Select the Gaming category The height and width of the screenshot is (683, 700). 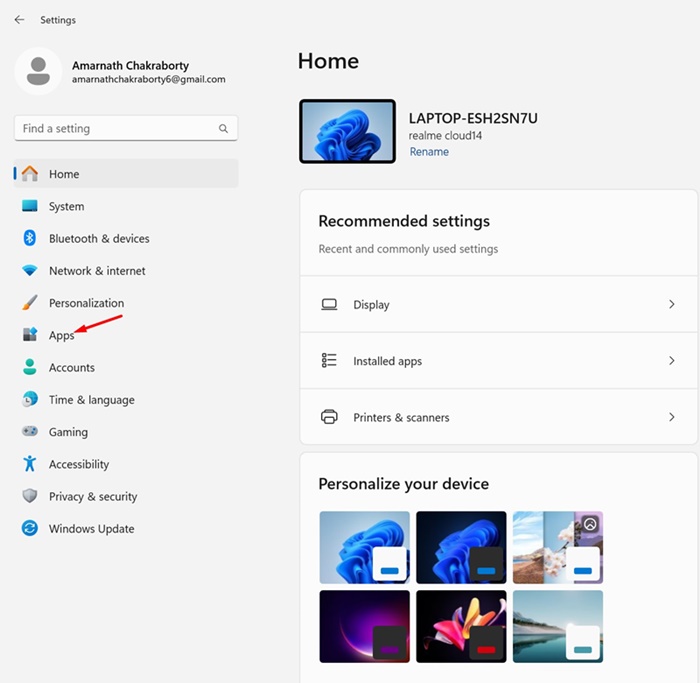[68, 432]
